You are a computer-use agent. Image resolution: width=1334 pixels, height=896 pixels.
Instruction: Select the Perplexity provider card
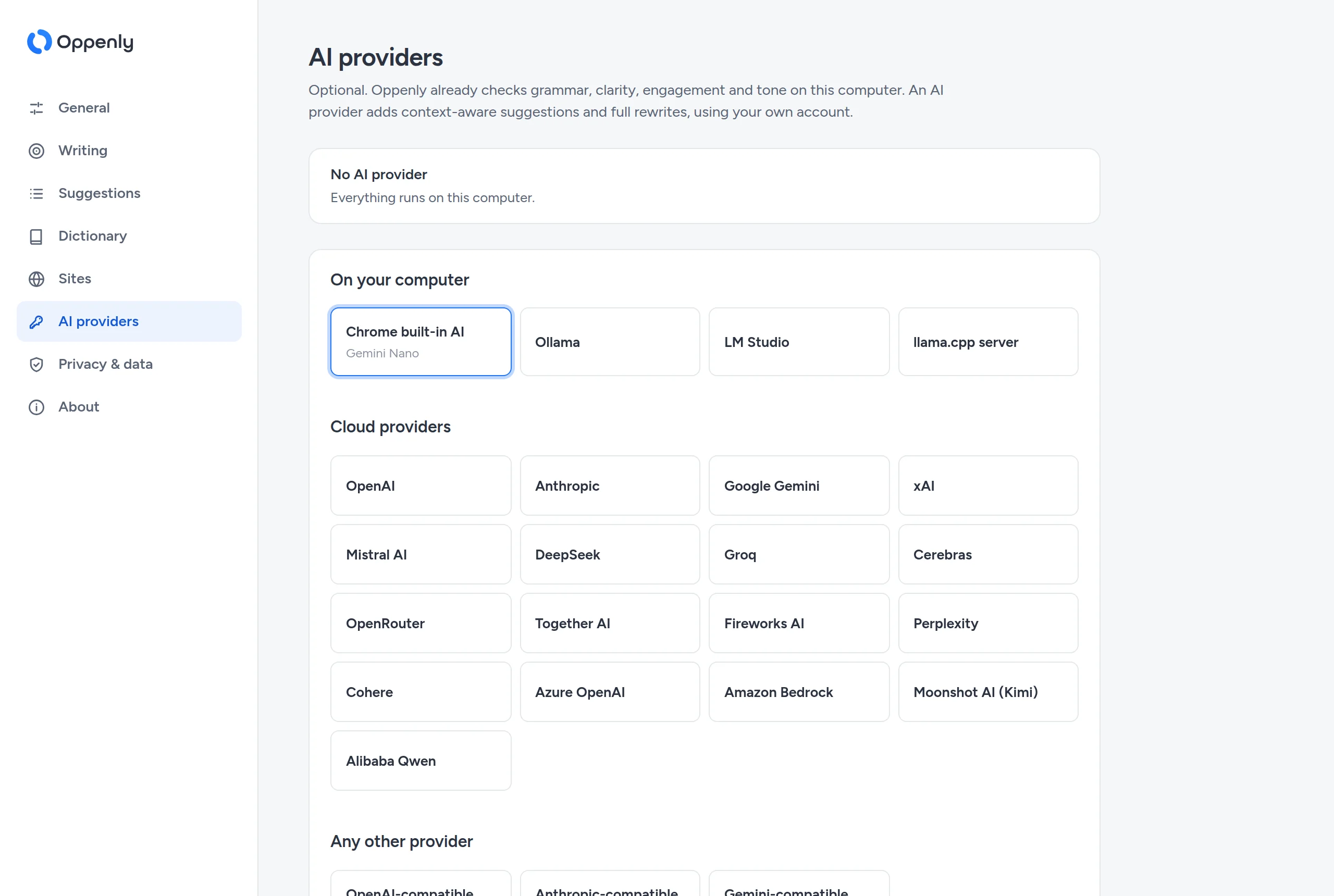988,624
